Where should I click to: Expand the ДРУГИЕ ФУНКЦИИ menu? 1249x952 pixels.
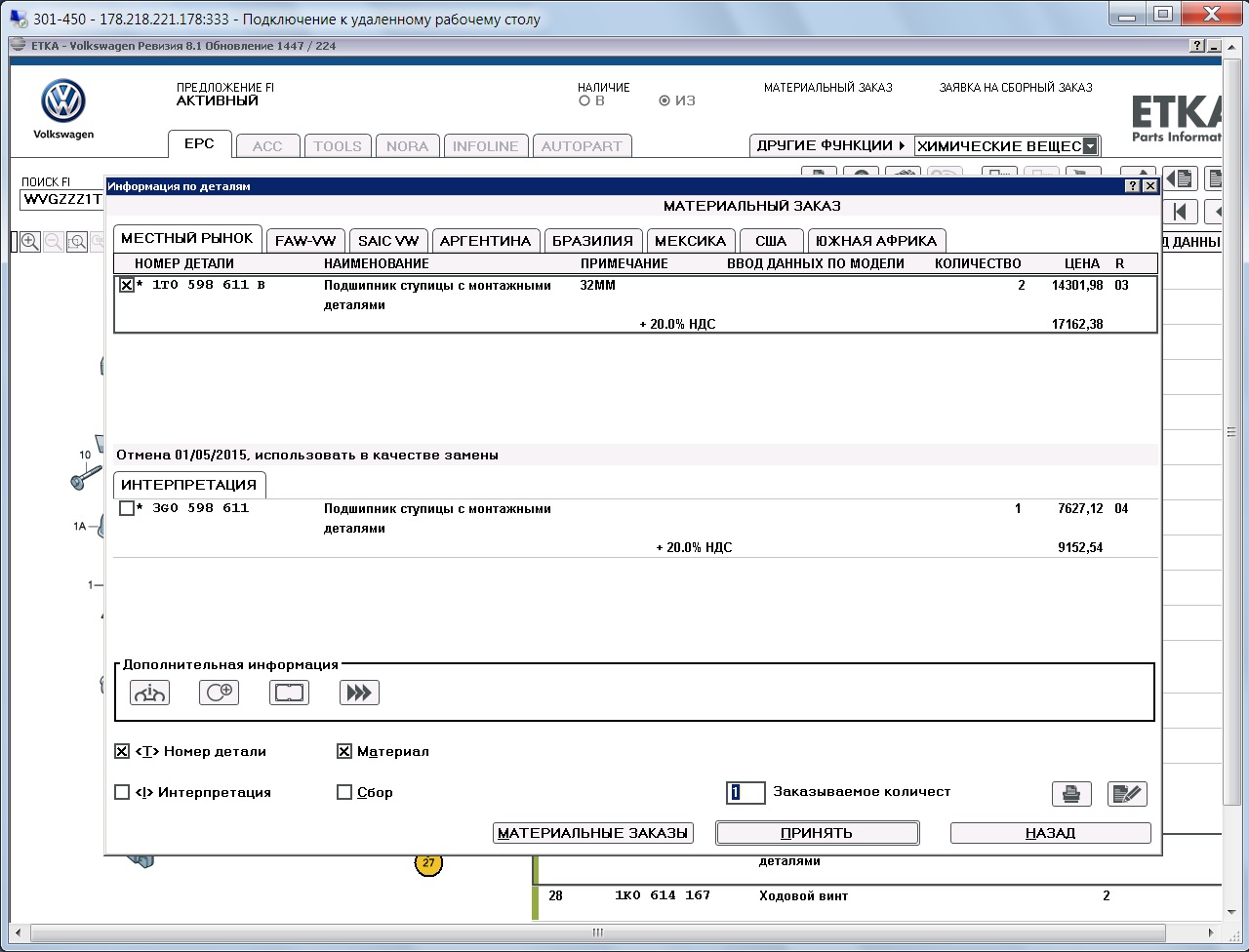tap(831, 145)
